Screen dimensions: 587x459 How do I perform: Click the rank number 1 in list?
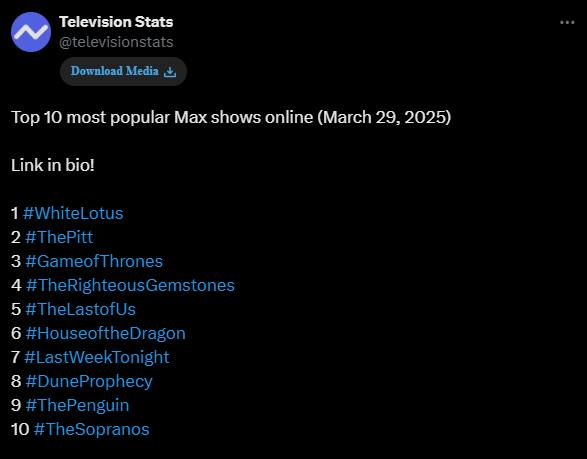click(15, 213)
